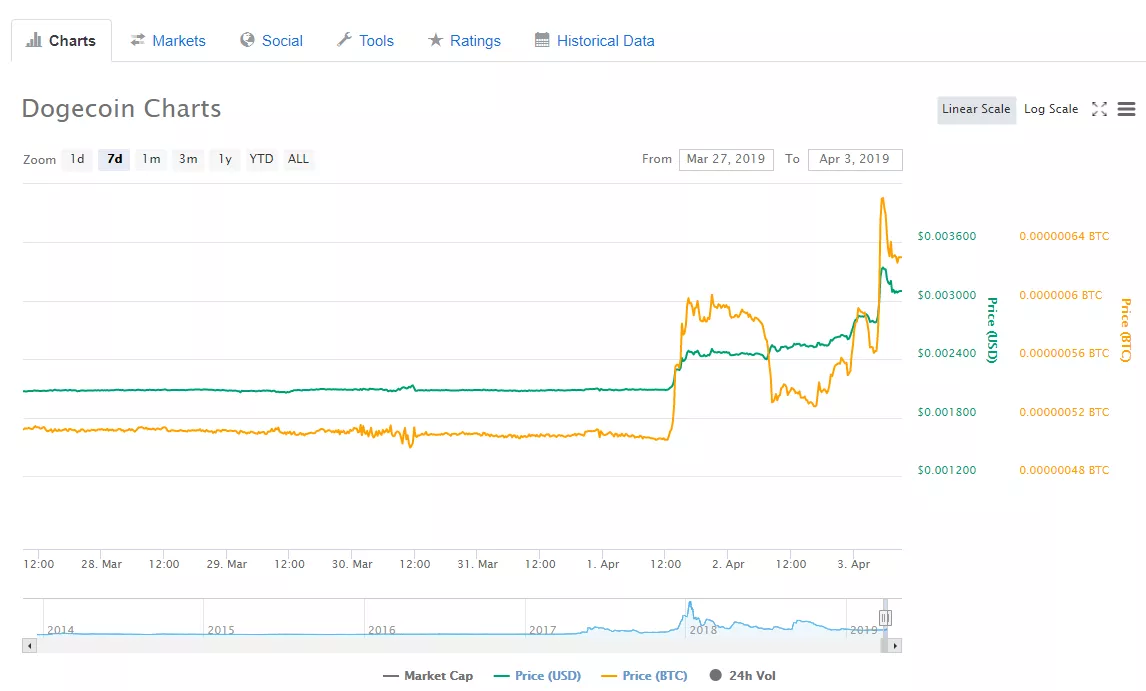Enable Log Scale view
The height and width of the screenshot is (691, 1146).
[1051, 109]
